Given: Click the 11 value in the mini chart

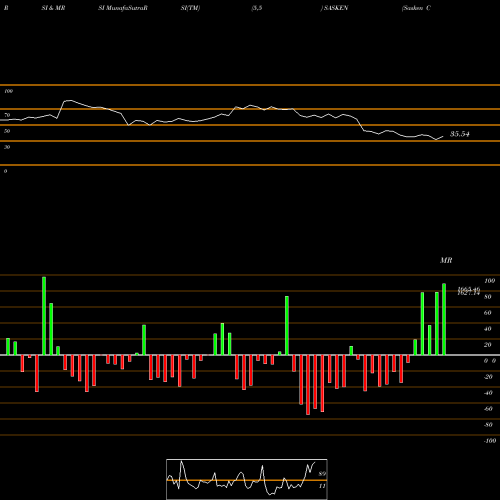Looking at the screenshot, I should [x=322, y=486].
